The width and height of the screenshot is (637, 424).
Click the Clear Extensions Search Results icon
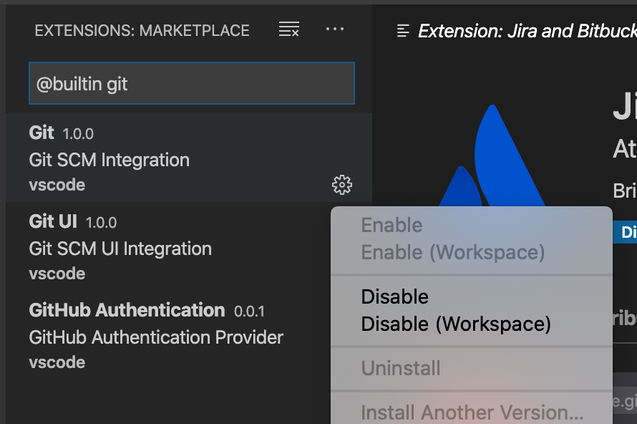coord(289,29)
